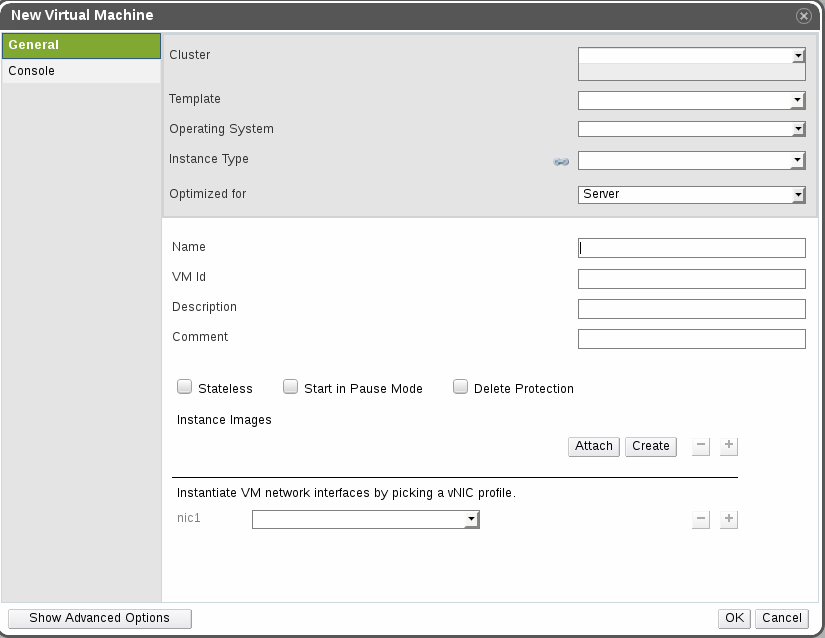Viewport: 825px width, 638px height.
Task: Enable the Stateless checkbox
Action: click(184, 388)
